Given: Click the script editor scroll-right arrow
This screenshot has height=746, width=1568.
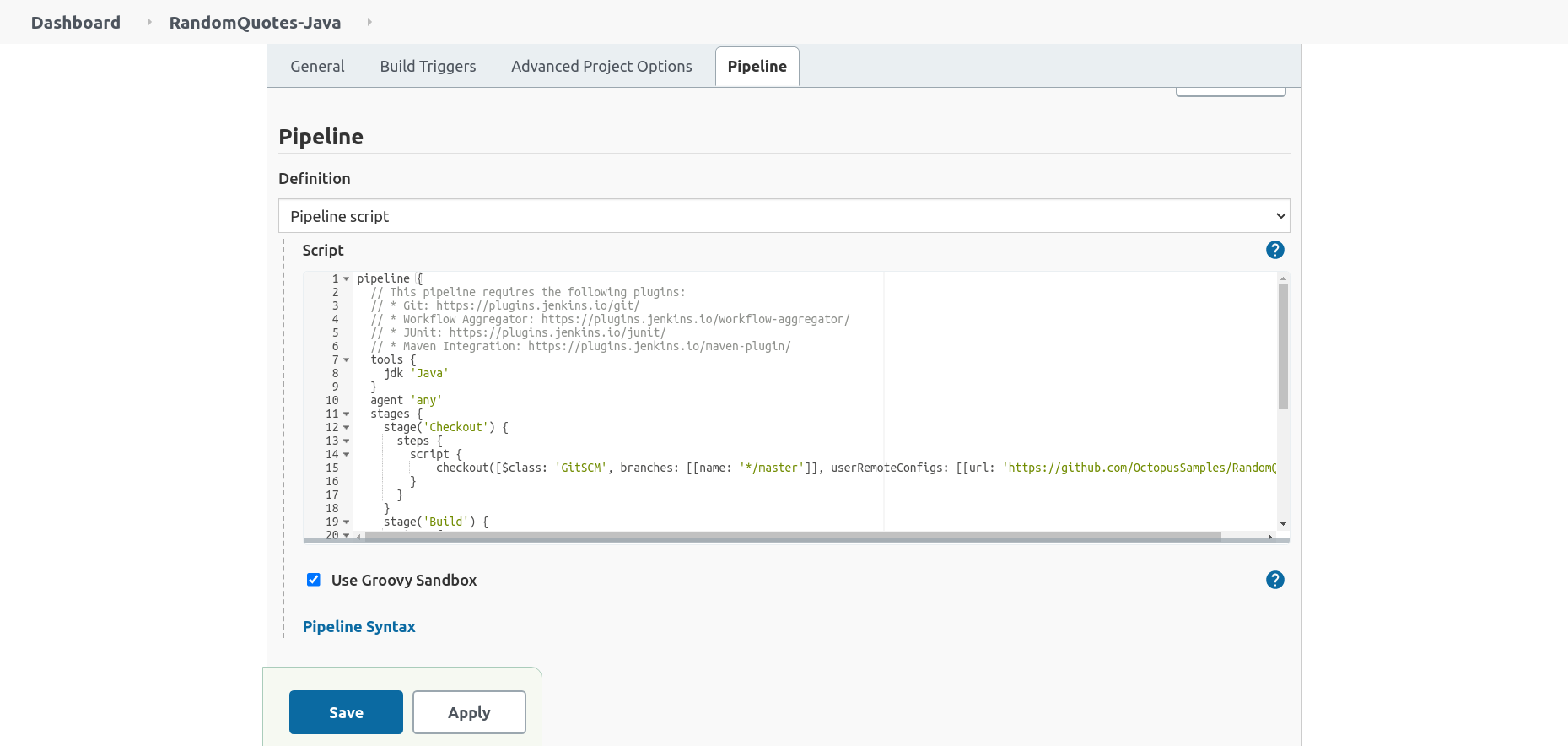Looking at the screenshot, I should pyautogui.click(x=1269, y=536).
